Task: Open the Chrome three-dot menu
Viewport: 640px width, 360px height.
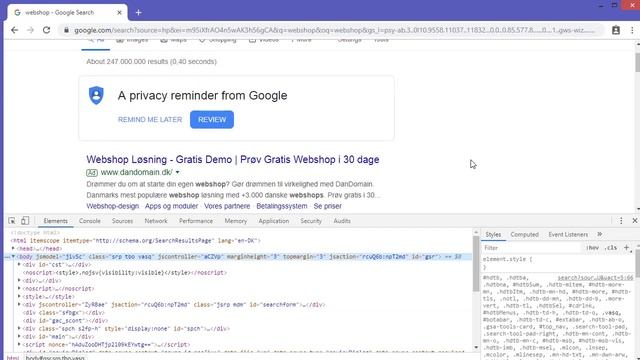Action: click(x=632, y=30)
